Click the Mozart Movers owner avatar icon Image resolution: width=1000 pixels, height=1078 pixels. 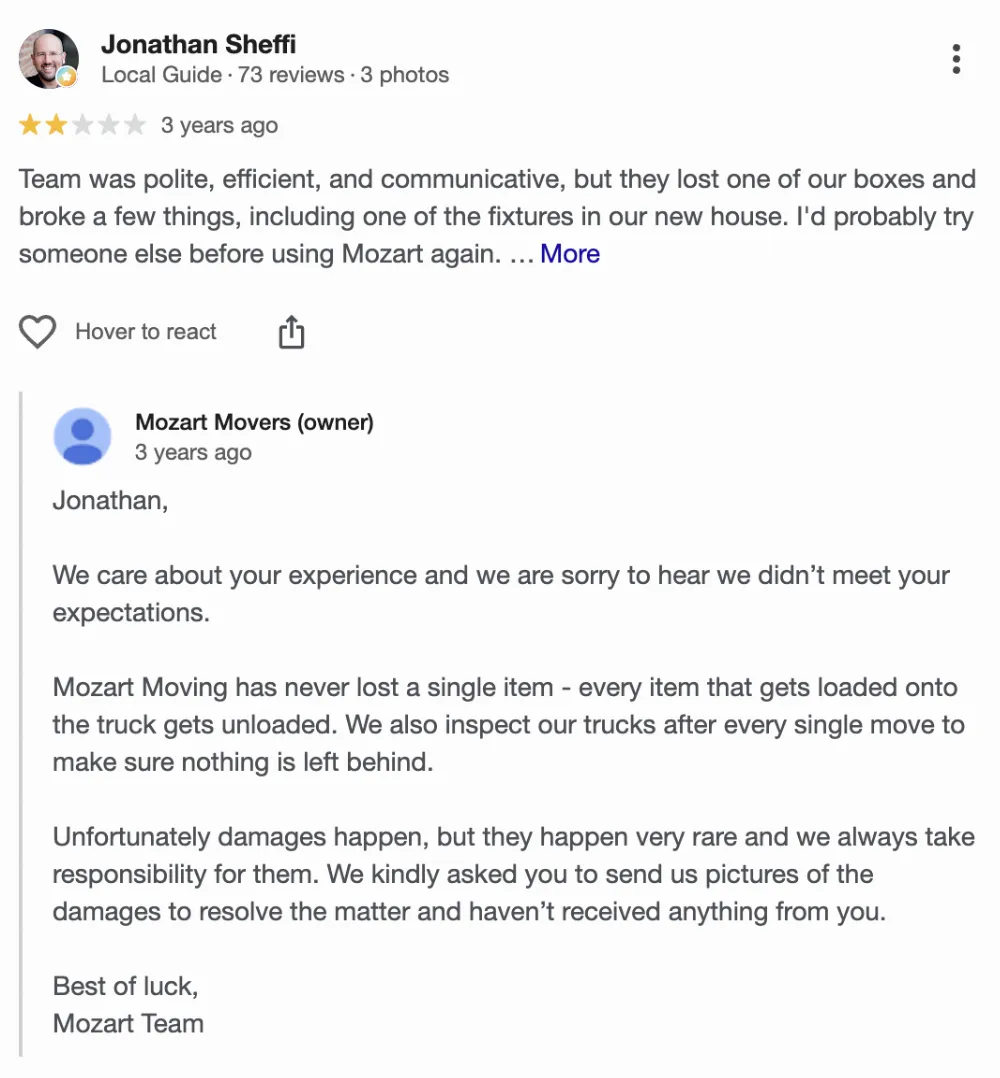pyautogui.click(x=82, y=436)
